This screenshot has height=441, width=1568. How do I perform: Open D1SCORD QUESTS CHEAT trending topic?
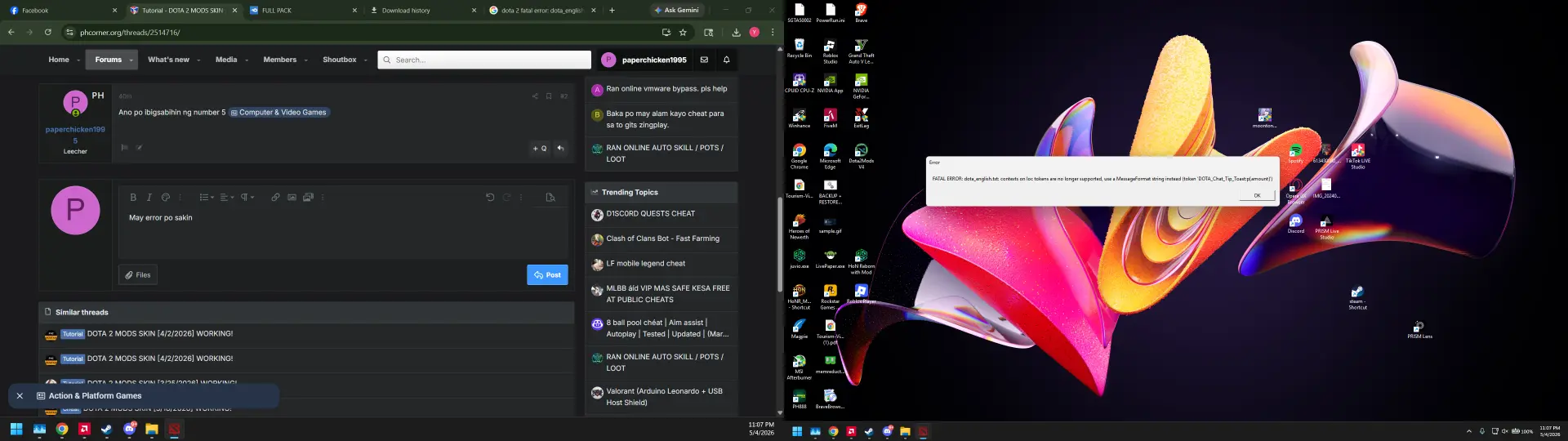(x=650, y=214)
